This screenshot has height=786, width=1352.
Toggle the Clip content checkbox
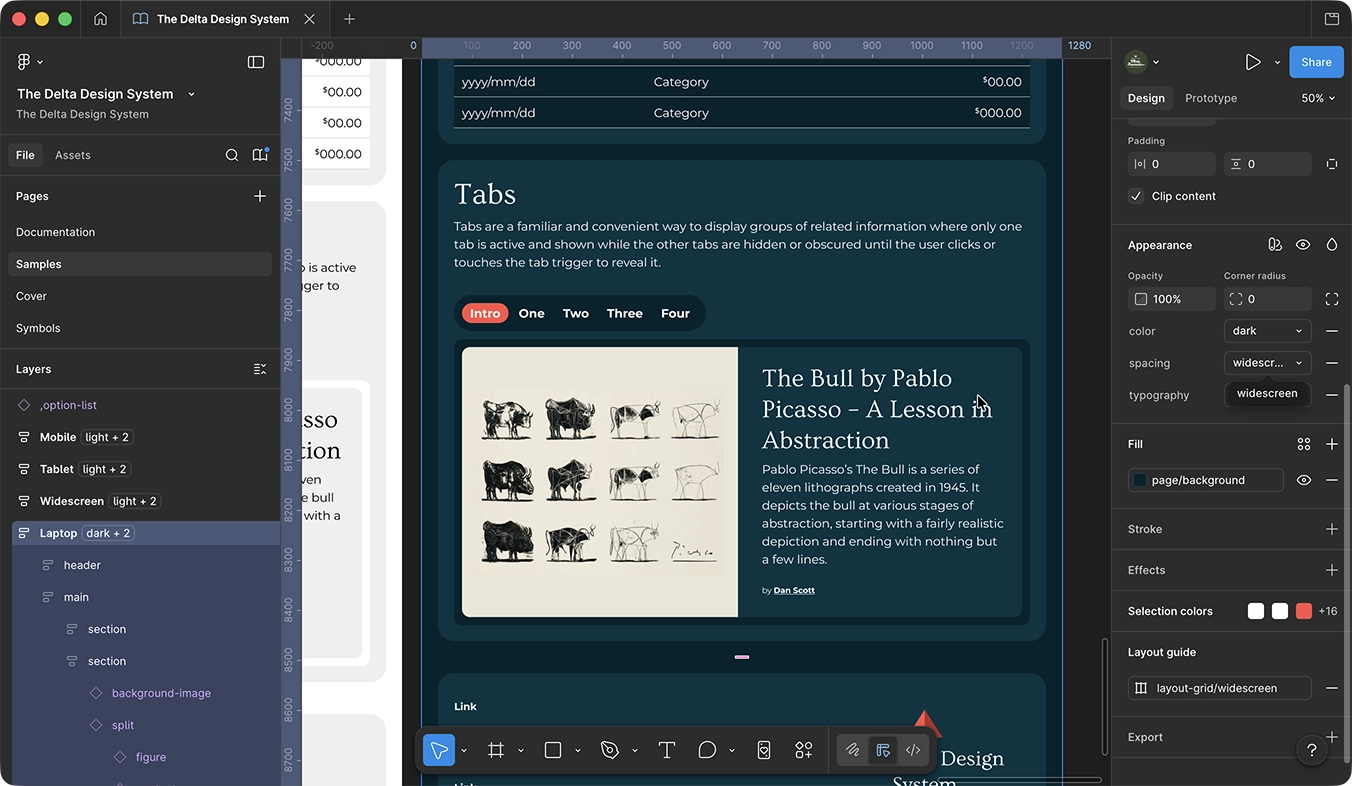pos(1135,196)
